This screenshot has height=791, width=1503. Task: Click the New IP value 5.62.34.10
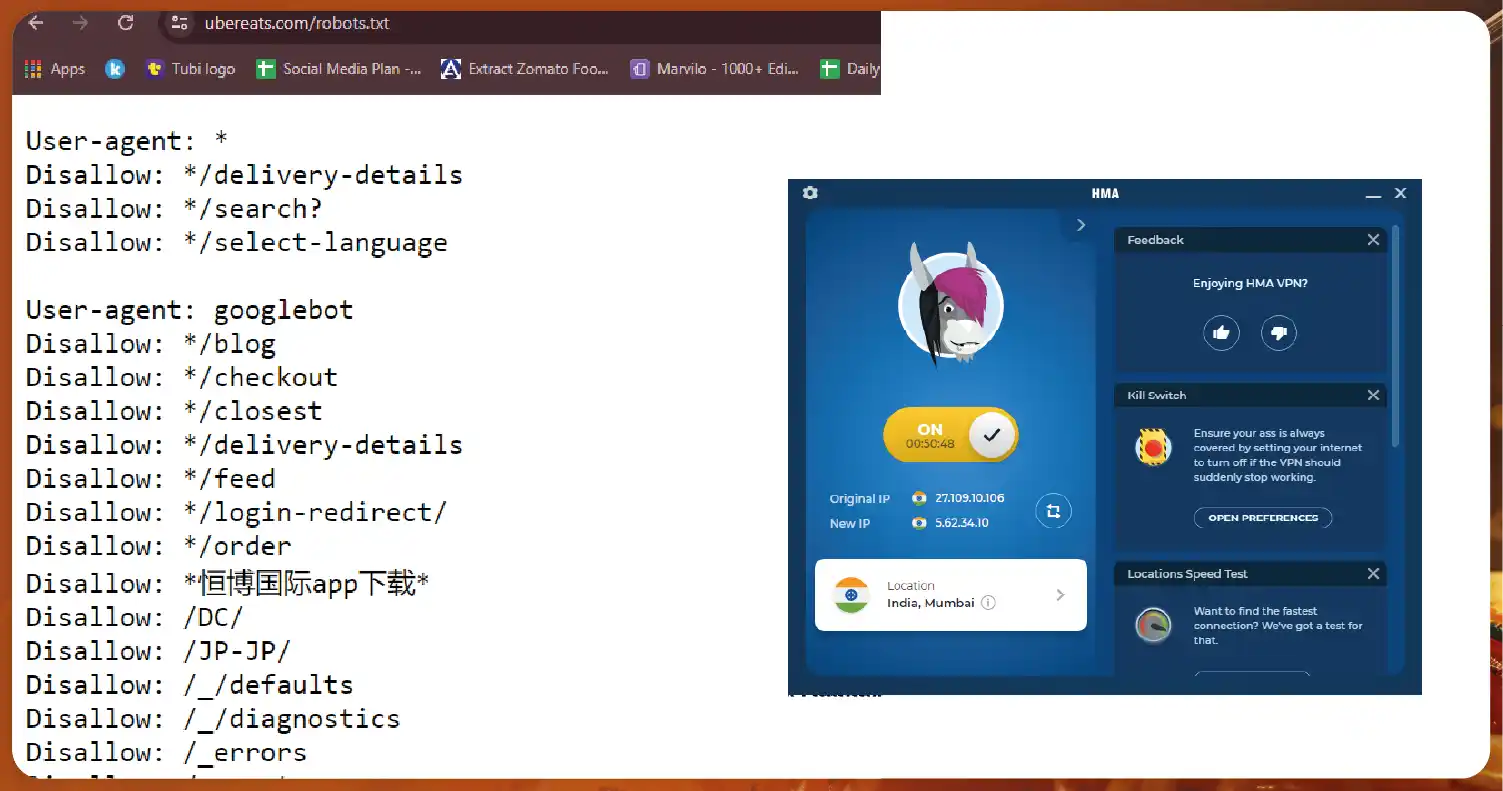(x=961, y=523)
